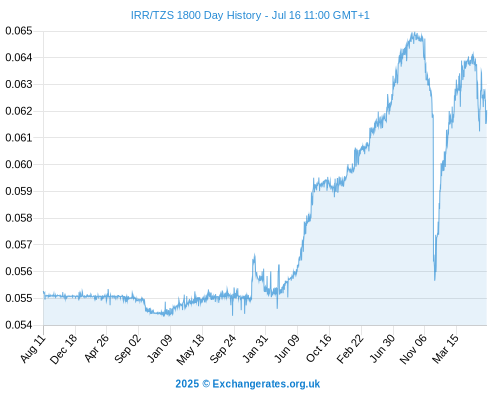Select the Nov 06 date label
495x400 pixels.
coord(413,349)
